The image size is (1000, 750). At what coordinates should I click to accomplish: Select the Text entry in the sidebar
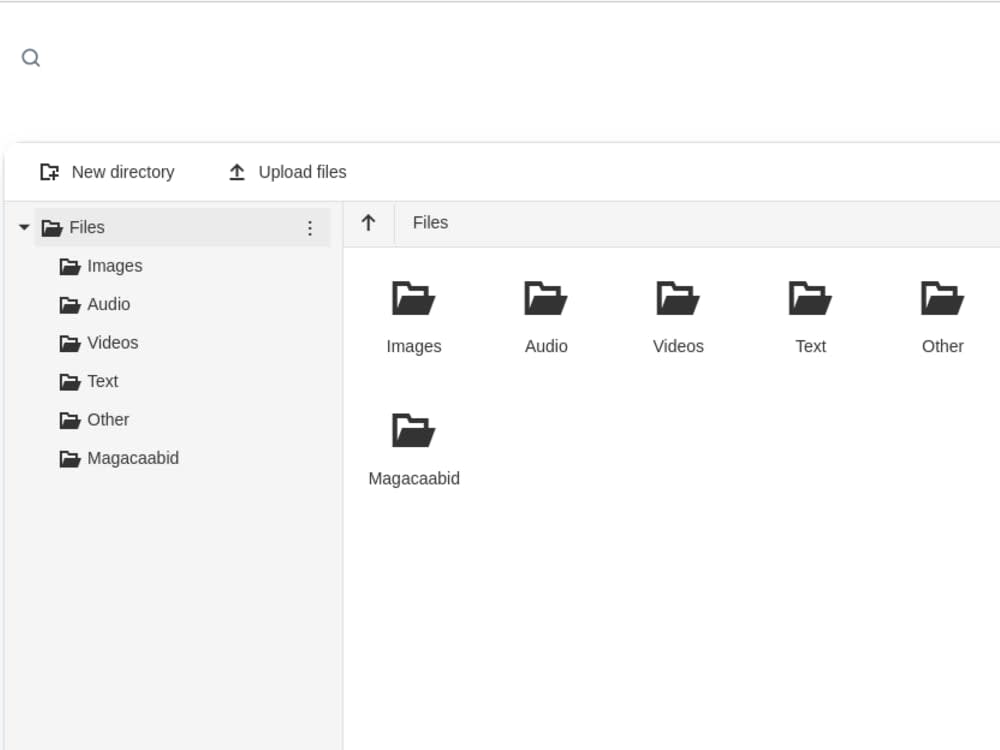coord(102,381)
